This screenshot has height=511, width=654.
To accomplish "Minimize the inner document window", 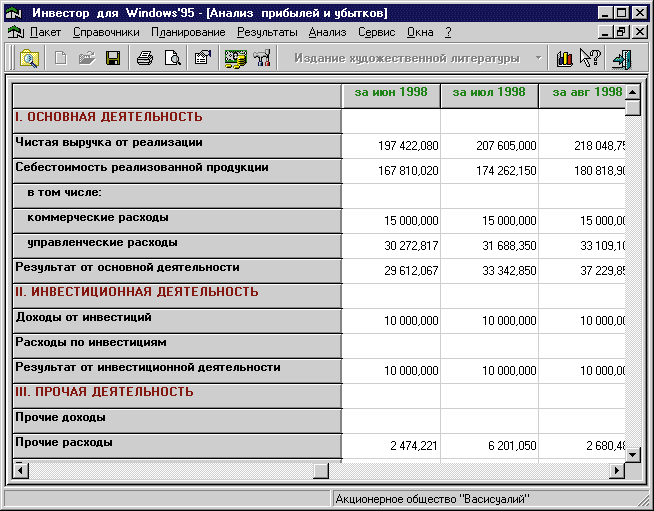I will pos(606,32).
